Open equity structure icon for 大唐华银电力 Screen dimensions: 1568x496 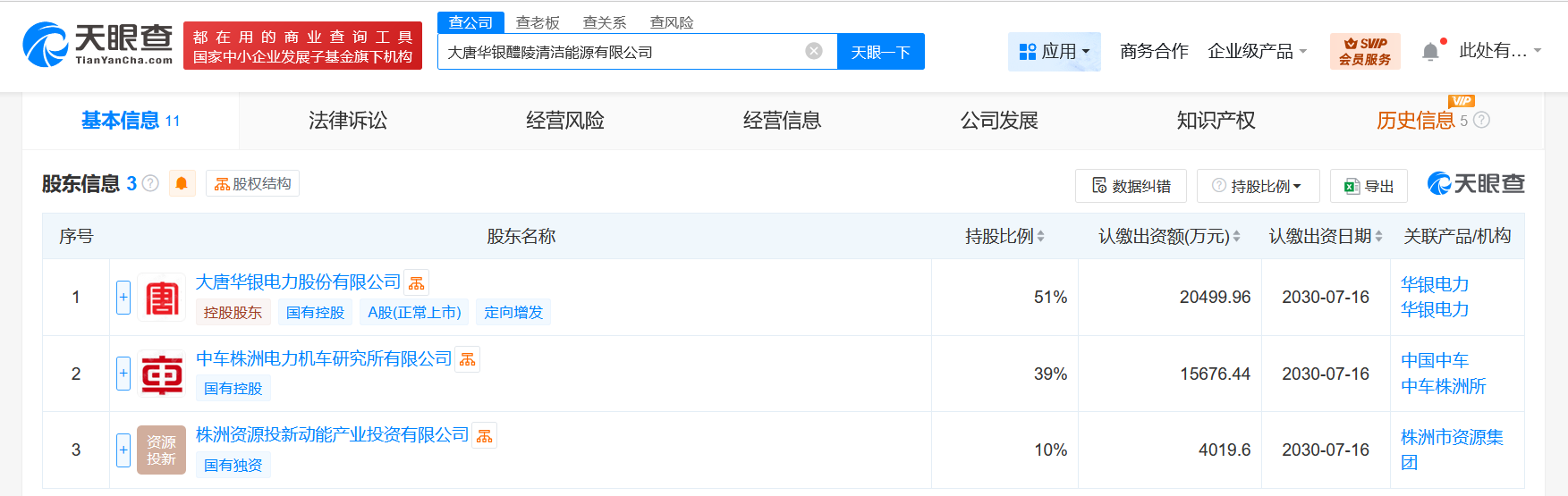point(417,283)
